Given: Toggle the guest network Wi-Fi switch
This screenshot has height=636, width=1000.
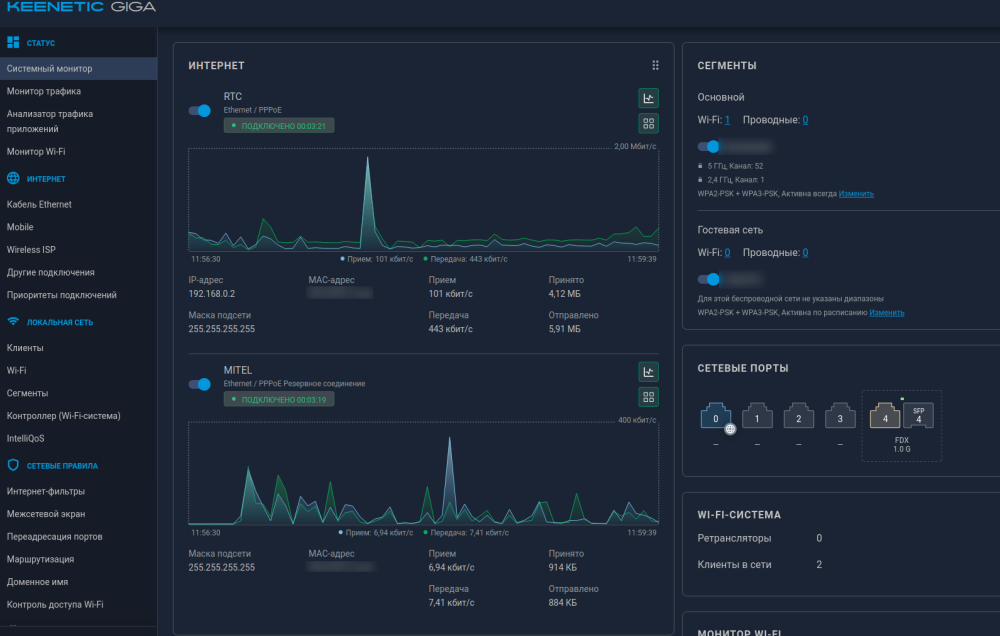Looking at the screenshot, I should [x=709, y=279].
